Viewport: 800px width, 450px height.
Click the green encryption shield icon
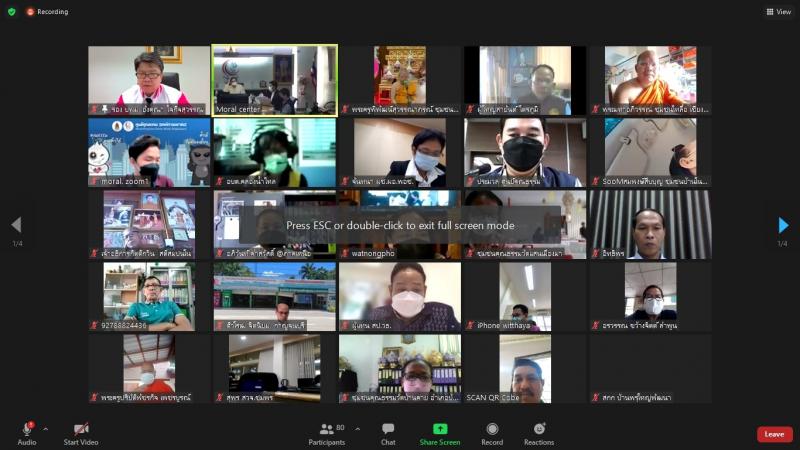(11, 11)
